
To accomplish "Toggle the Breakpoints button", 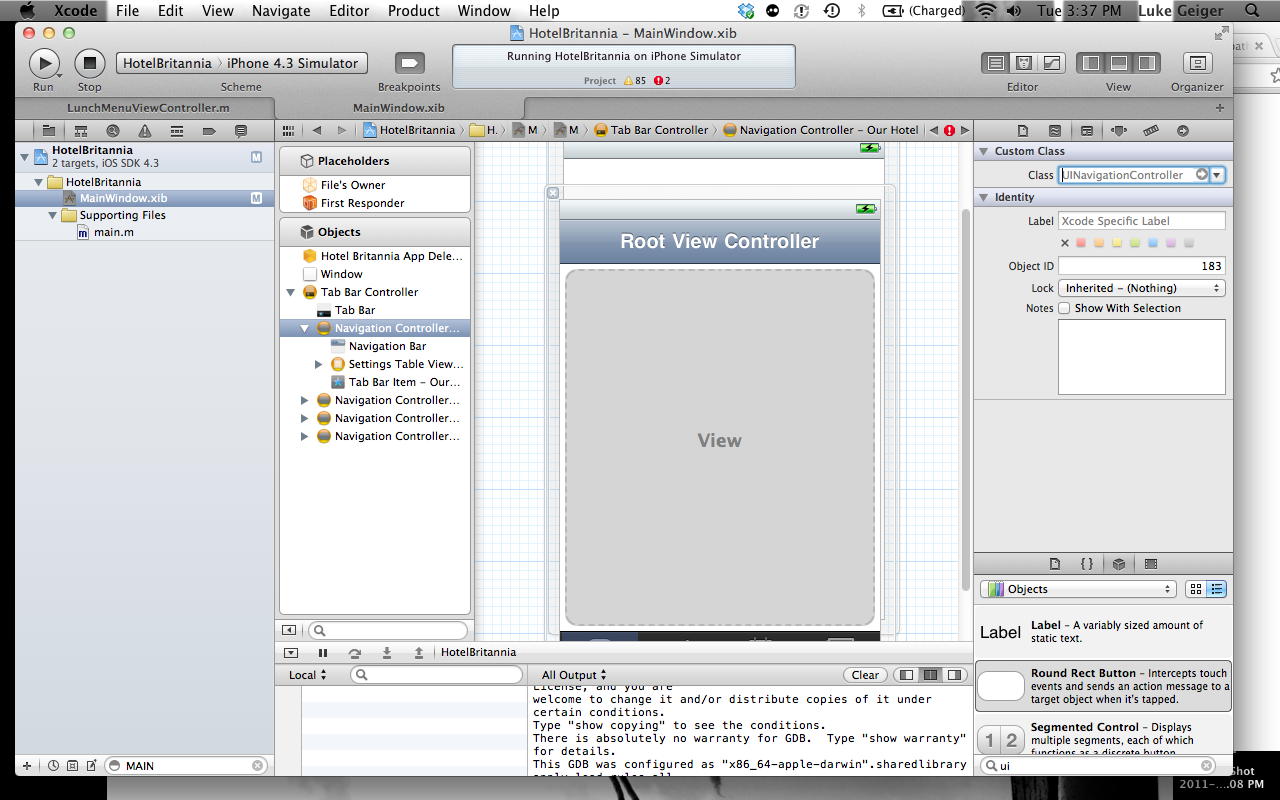I will tap(409, 63).
